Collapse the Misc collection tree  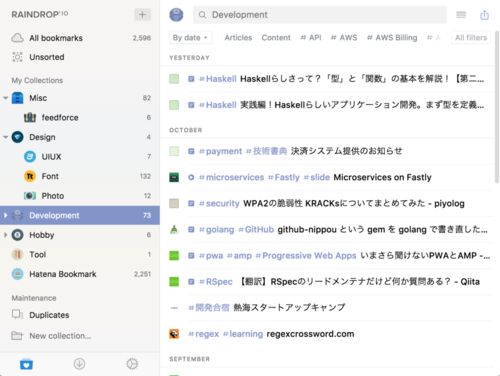pyautogui.click(x=5, y=98)
